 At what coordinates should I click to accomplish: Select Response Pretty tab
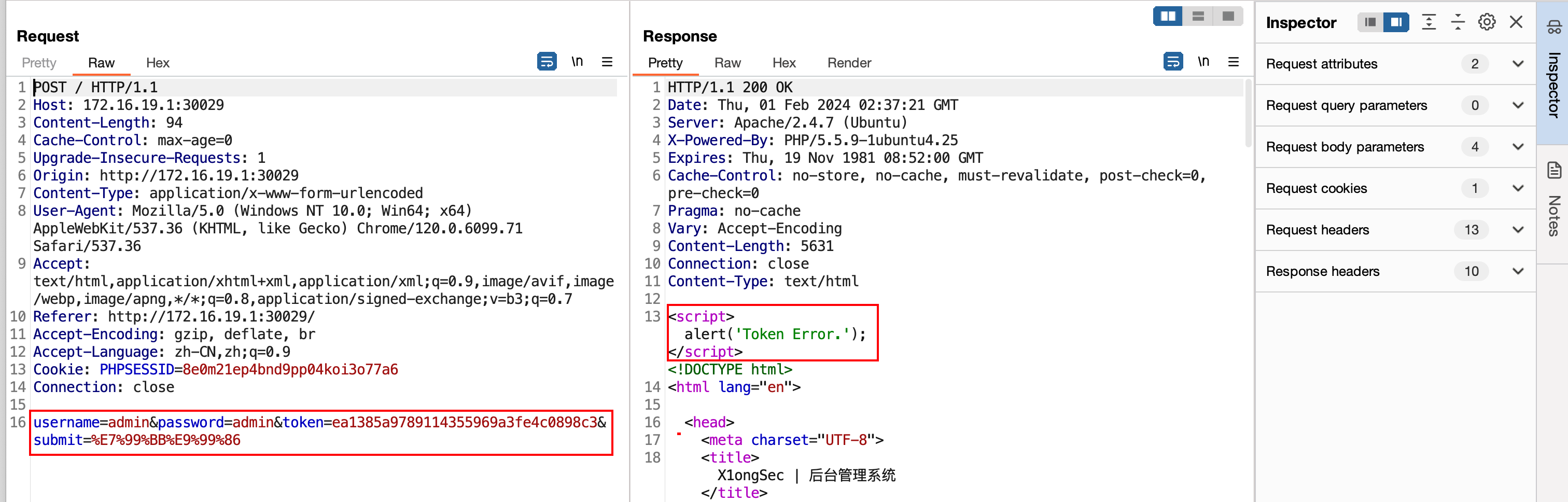tap(665, 63)
